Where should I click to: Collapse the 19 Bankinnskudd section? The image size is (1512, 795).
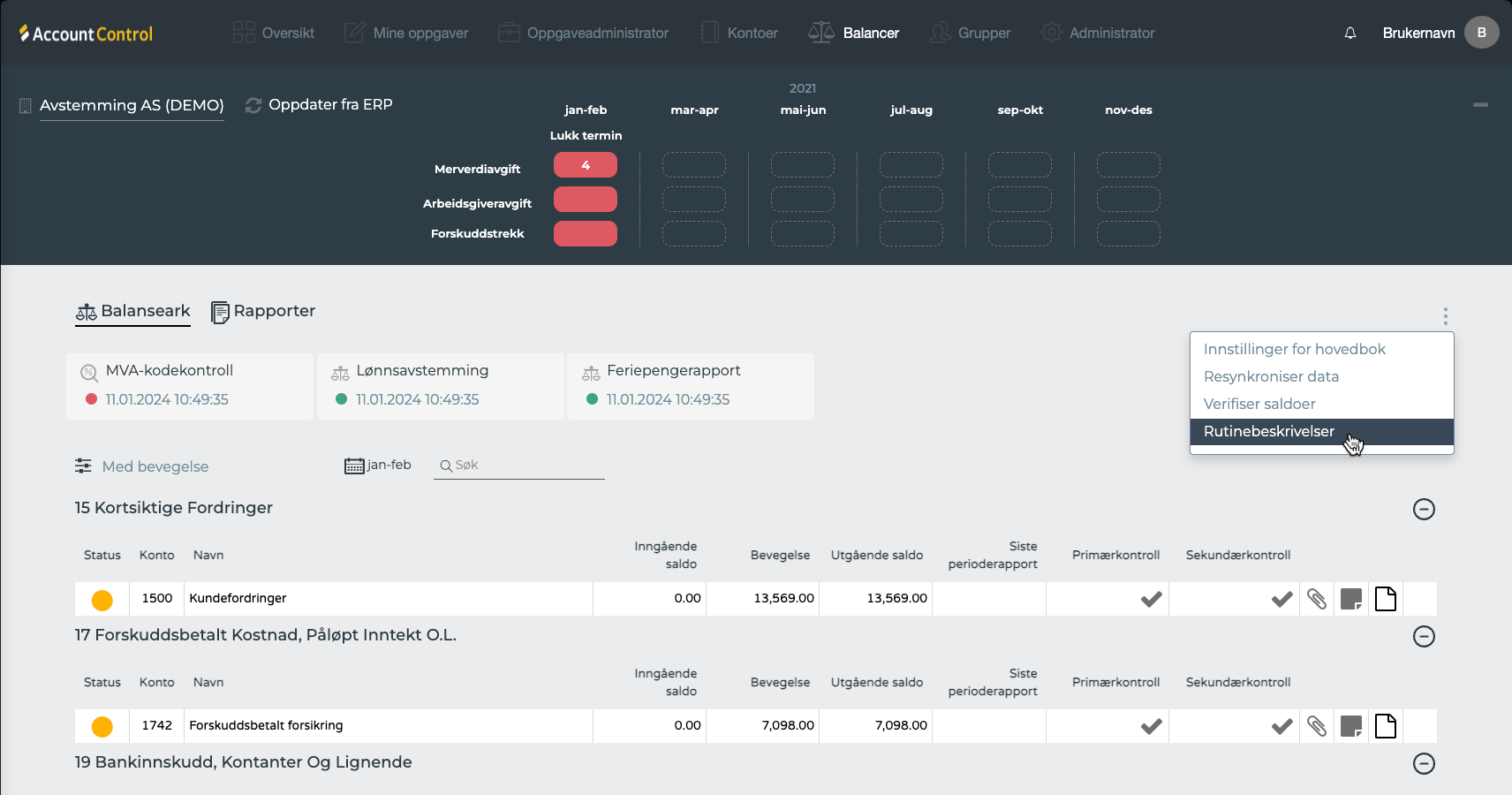(x=1424, y=763)
